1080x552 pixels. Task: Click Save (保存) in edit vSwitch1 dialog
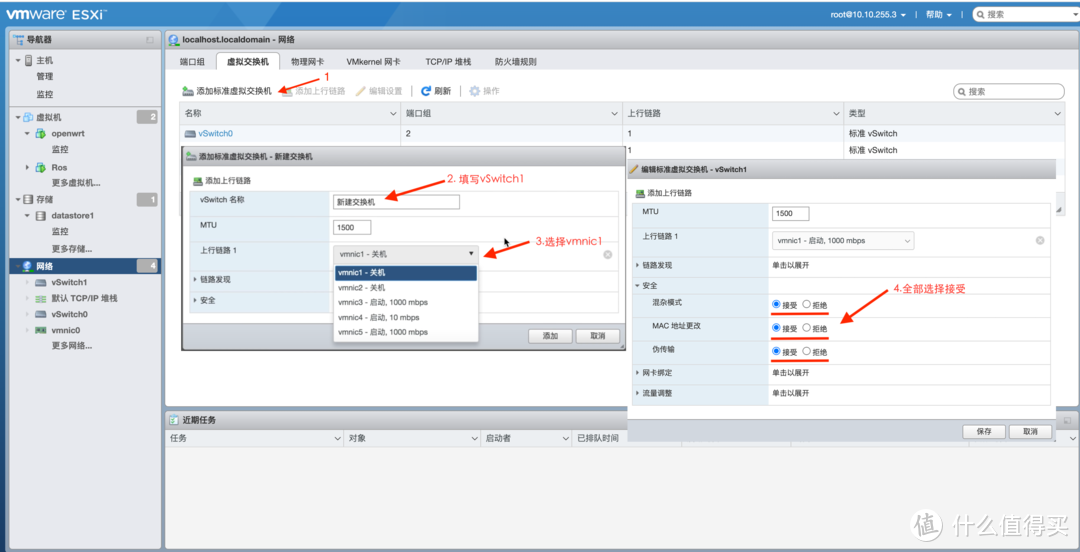pos(984,431)
